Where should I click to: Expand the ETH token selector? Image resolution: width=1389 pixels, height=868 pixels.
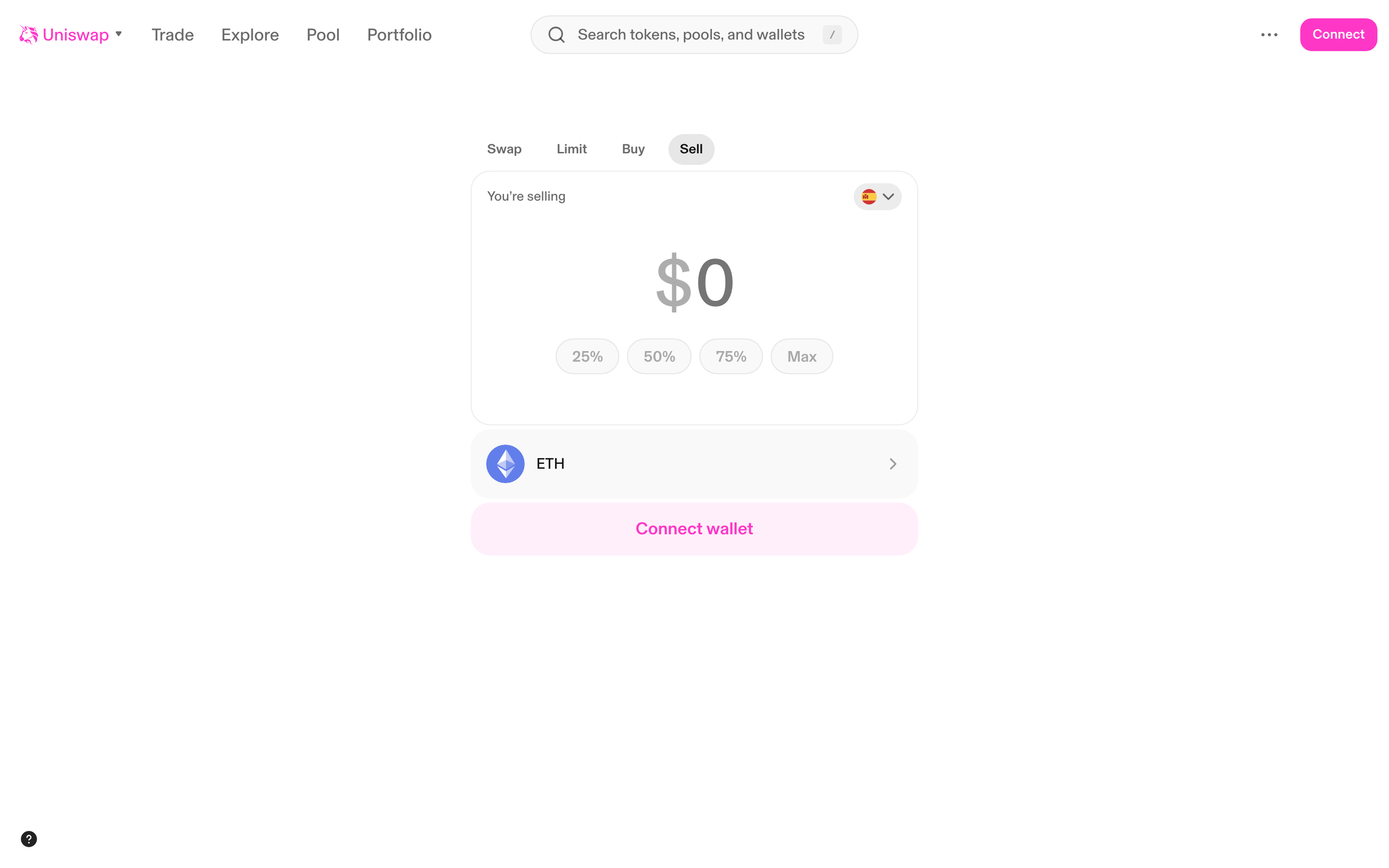click(x=694, y=463)
